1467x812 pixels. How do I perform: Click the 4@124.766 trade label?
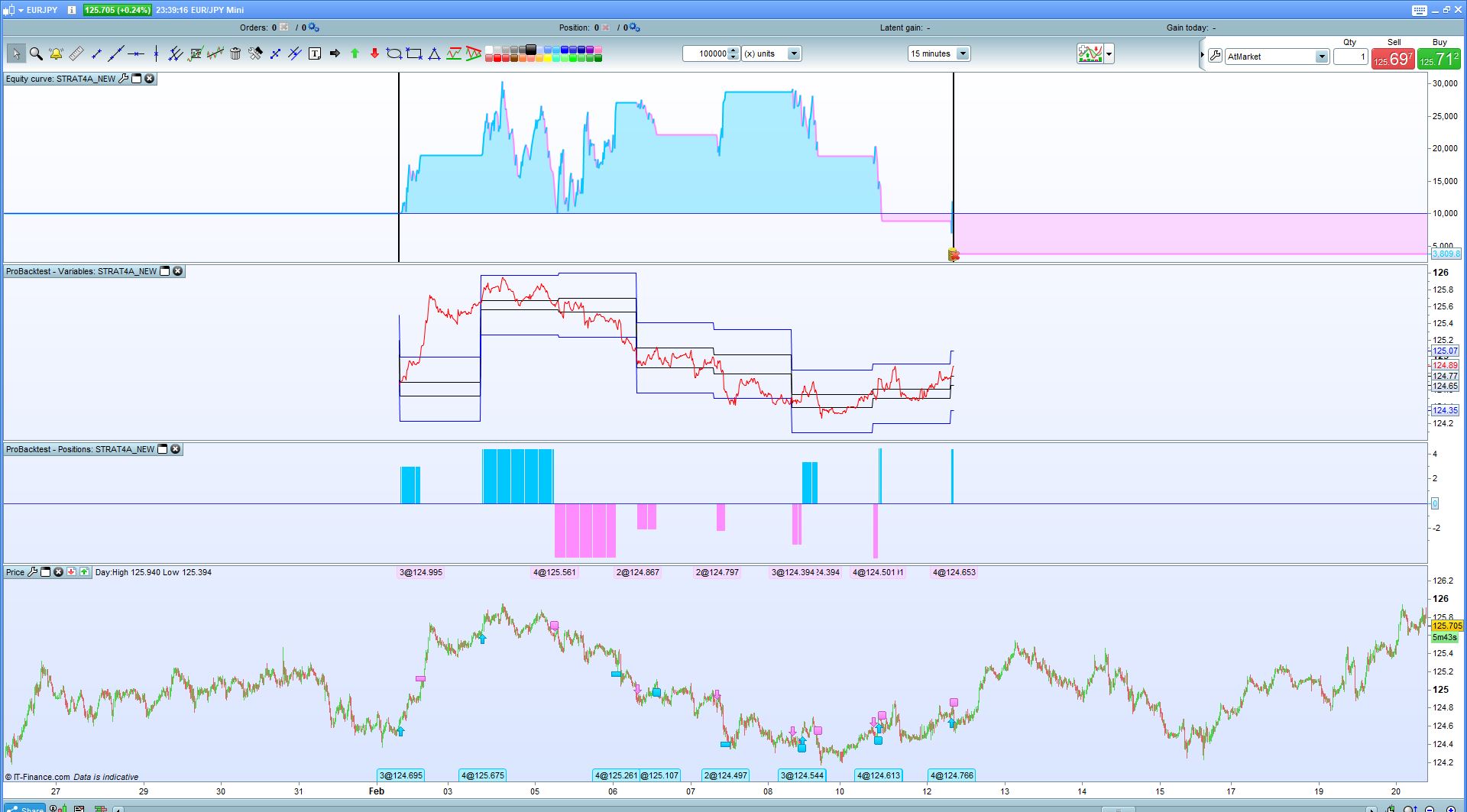[x=952, y=775]
